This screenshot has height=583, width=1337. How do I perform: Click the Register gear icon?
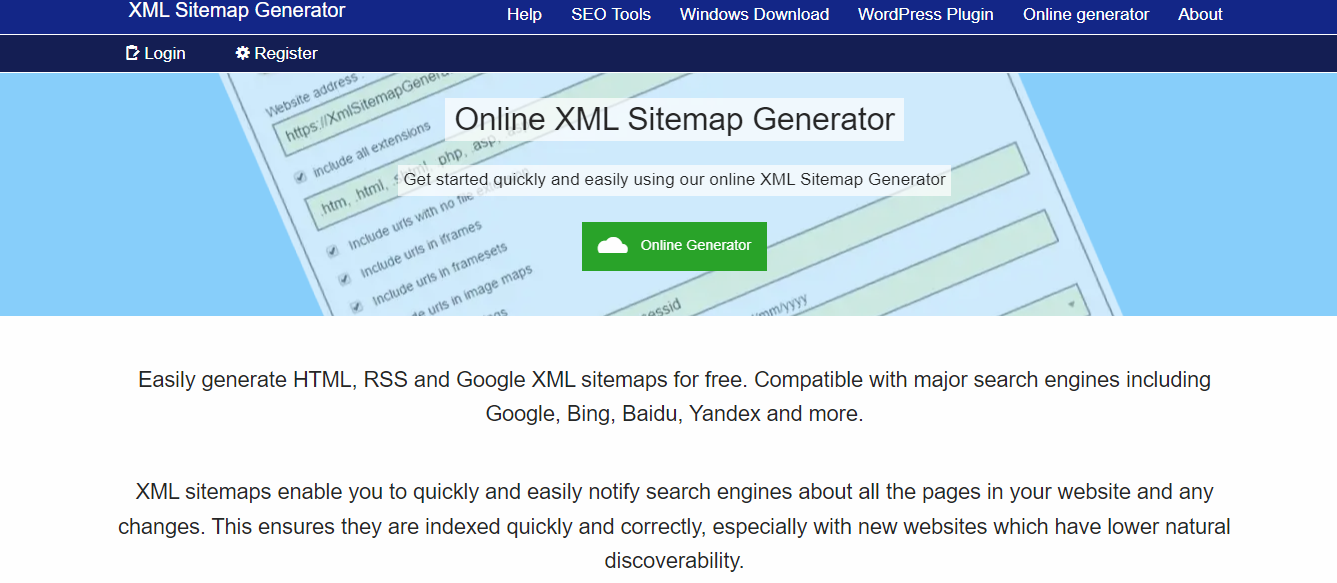pos(242,53)
